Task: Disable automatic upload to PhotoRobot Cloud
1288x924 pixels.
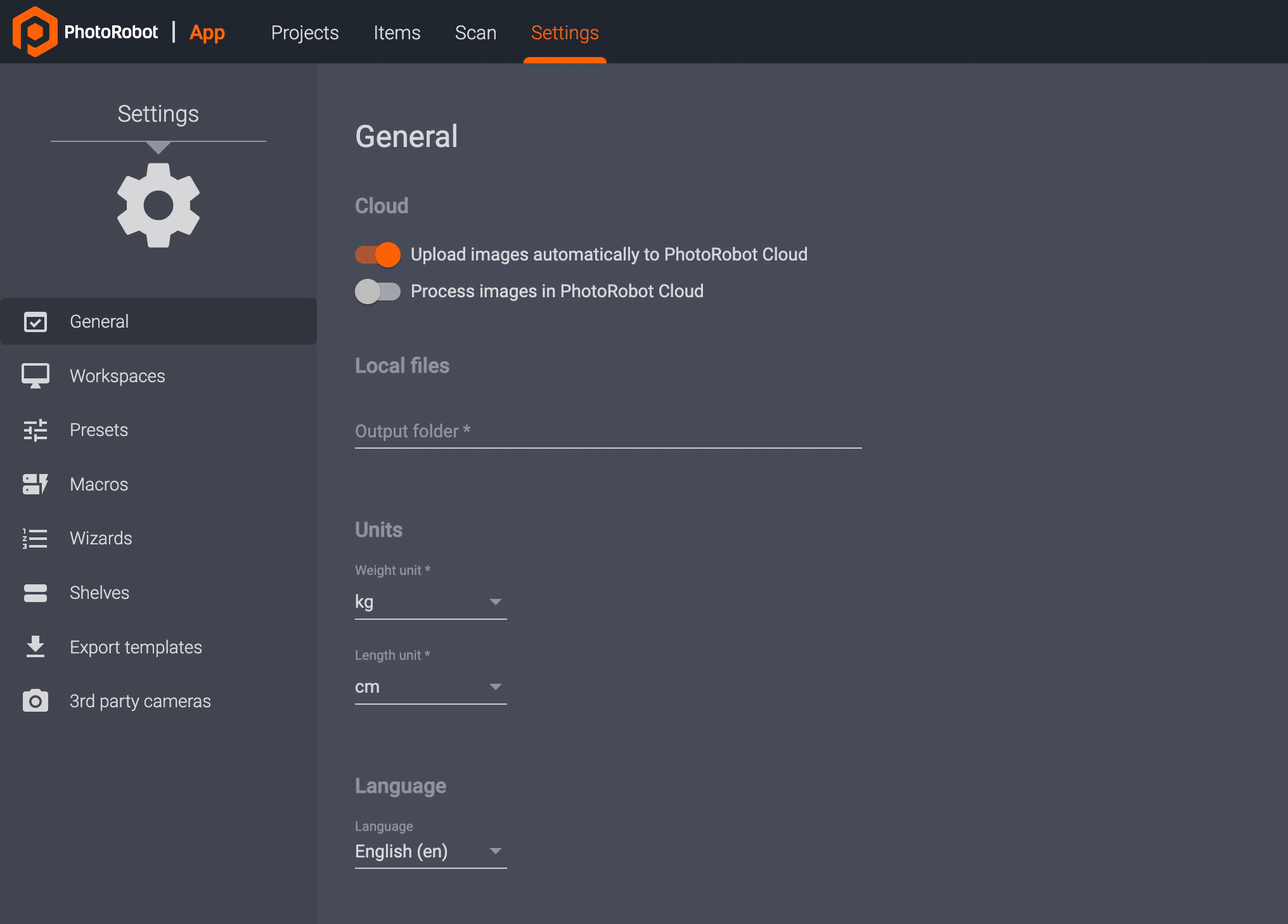Action: [x=378, y=255]
